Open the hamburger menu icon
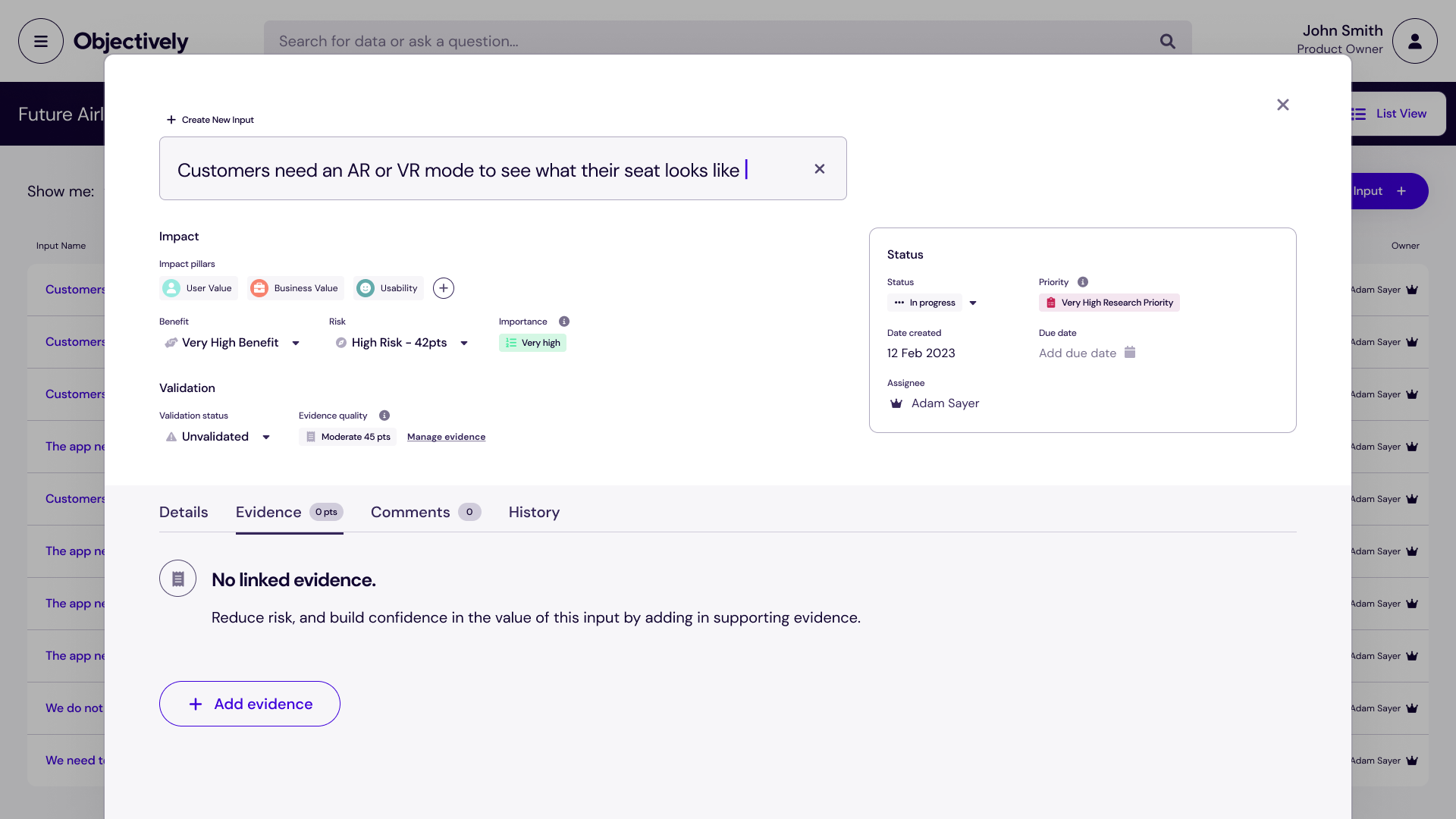 coord(41,41)
